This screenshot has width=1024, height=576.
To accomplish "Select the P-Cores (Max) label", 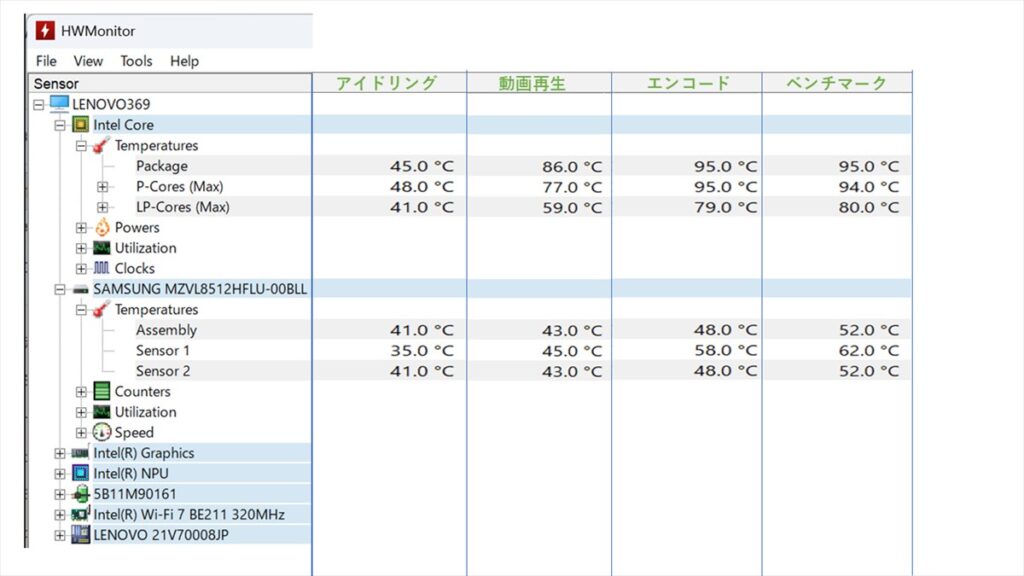I will [180, 187].
